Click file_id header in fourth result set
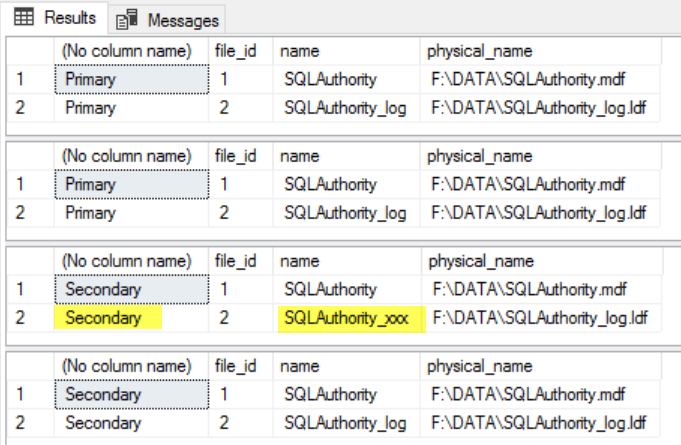The width and height of the screenshot is (681, 445). click(241, 366)
